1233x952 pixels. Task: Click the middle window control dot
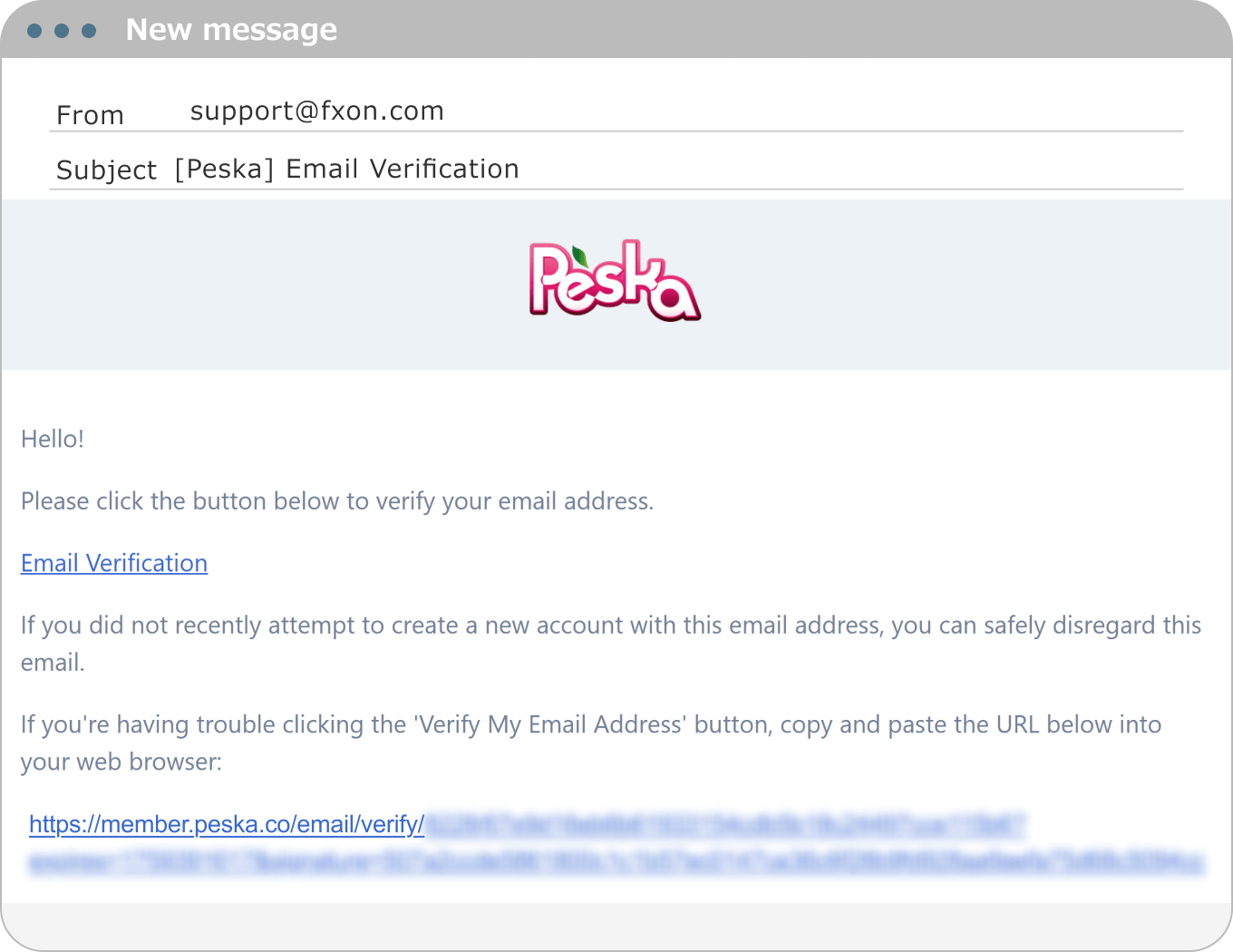click(x=62, y=31)
